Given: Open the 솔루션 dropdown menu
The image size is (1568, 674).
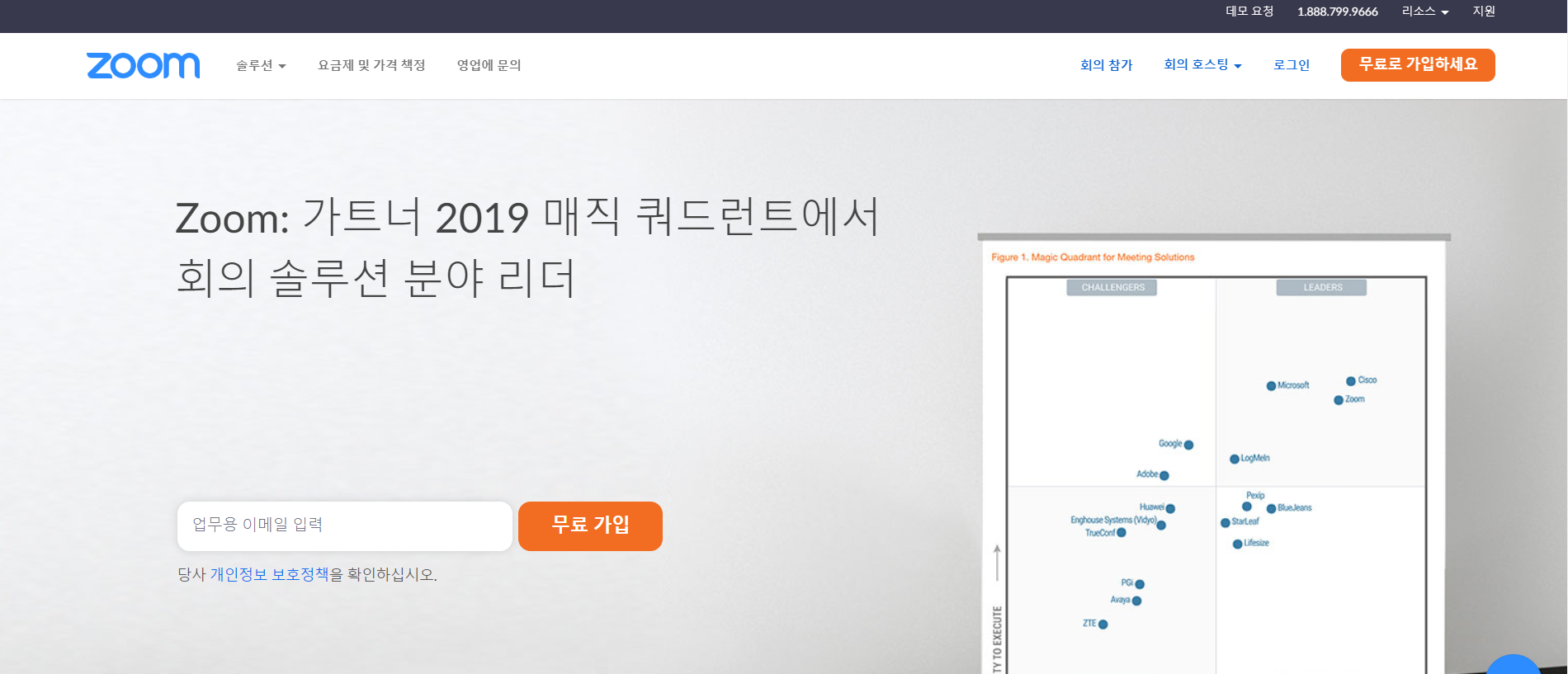Looking at the screenshot, I should click(x=261, y=65).
